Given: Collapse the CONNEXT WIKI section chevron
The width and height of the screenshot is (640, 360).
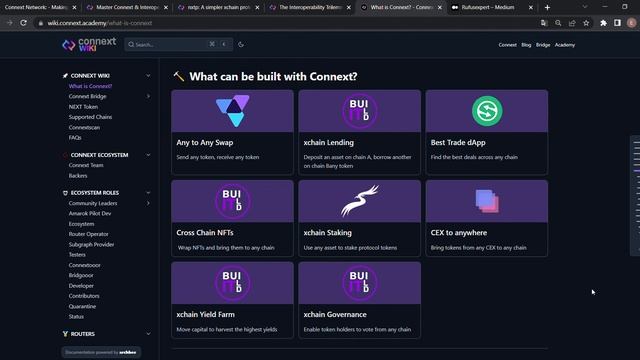Looking at the screenshot, I should [x=148, y=76].
